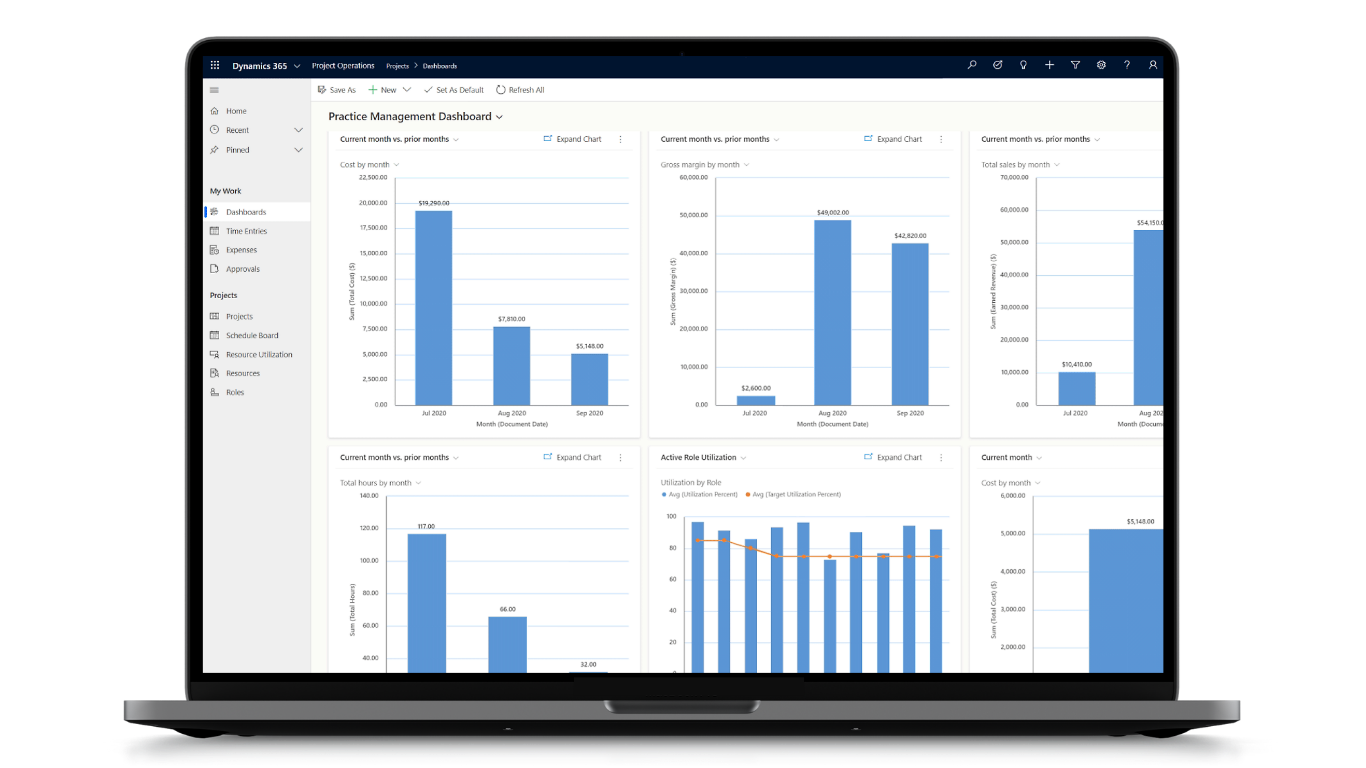Open the dropdown arrow beside New

[407, 90]
